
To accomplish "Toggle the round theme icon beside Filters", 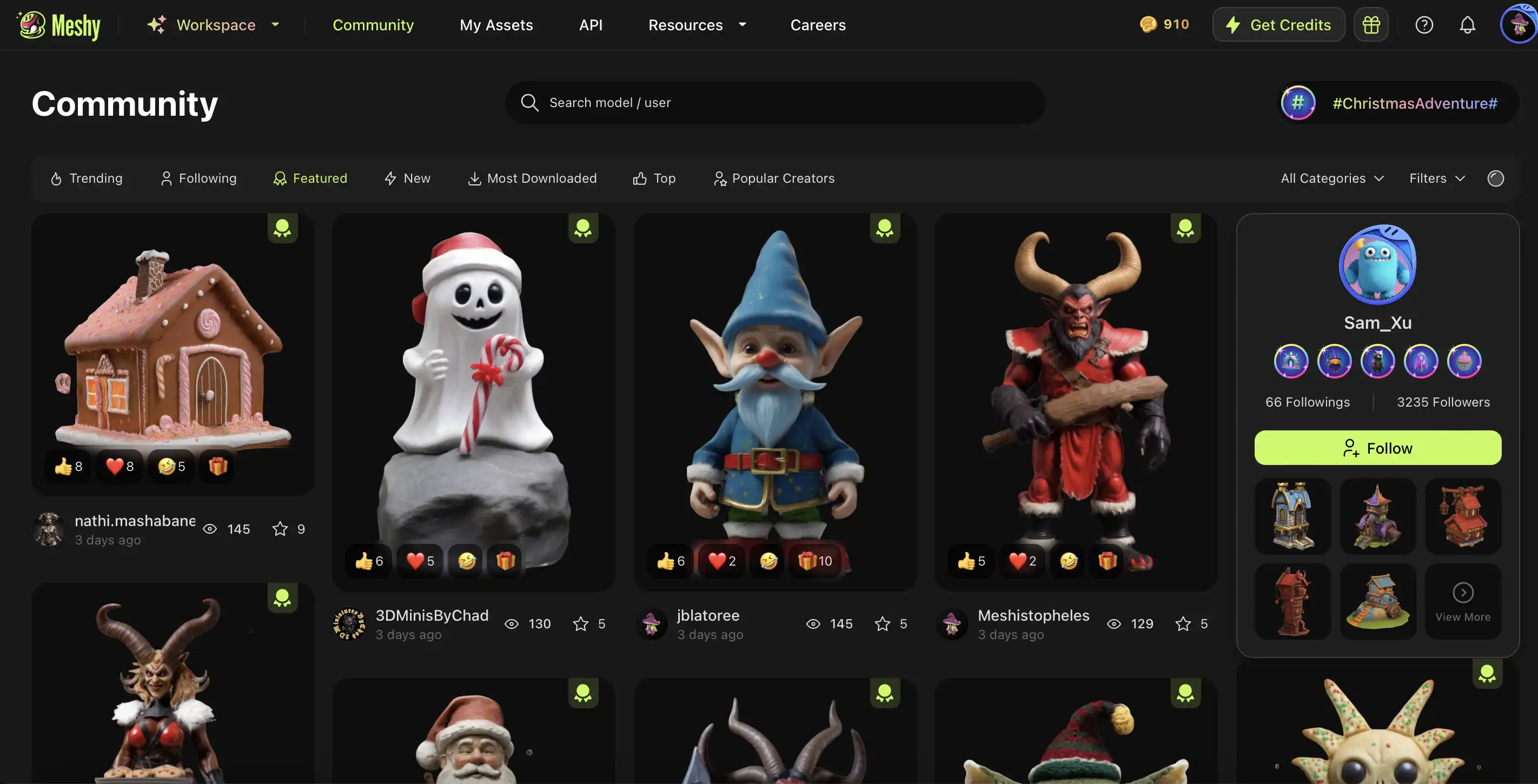I will coord(1495,178).
